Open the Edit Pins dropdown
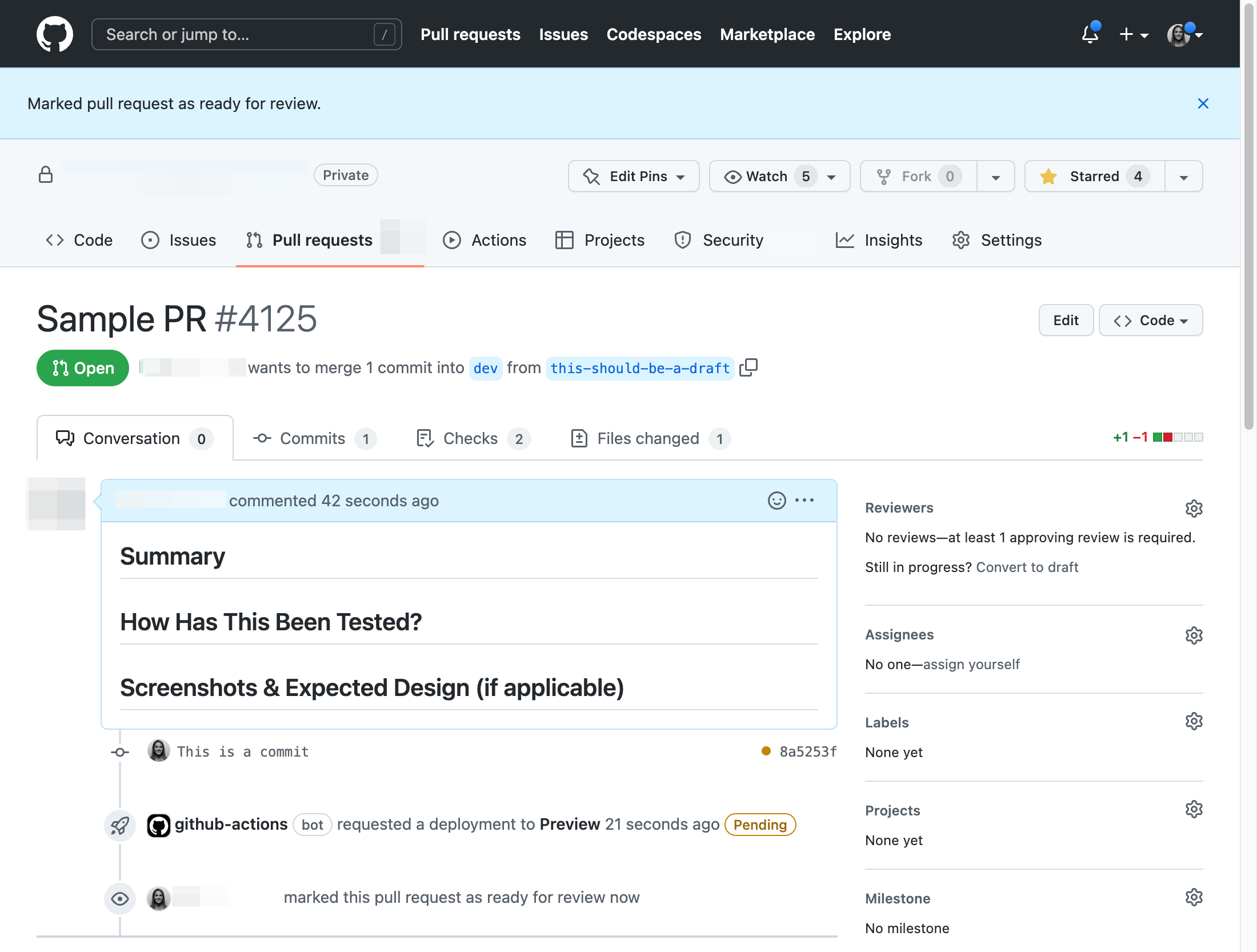 pos(634,176)
